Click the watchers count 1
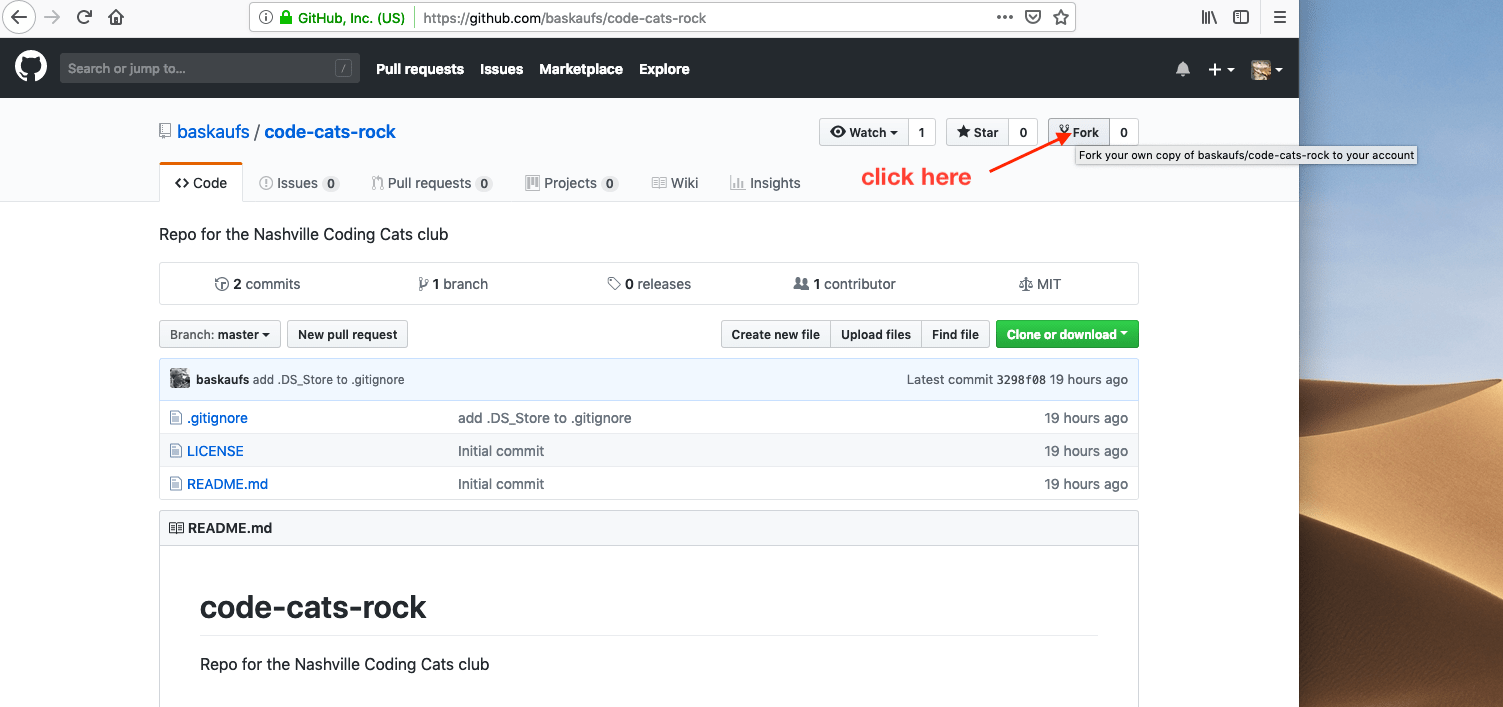Viewport: 1503px width, 707px height. 922,132
